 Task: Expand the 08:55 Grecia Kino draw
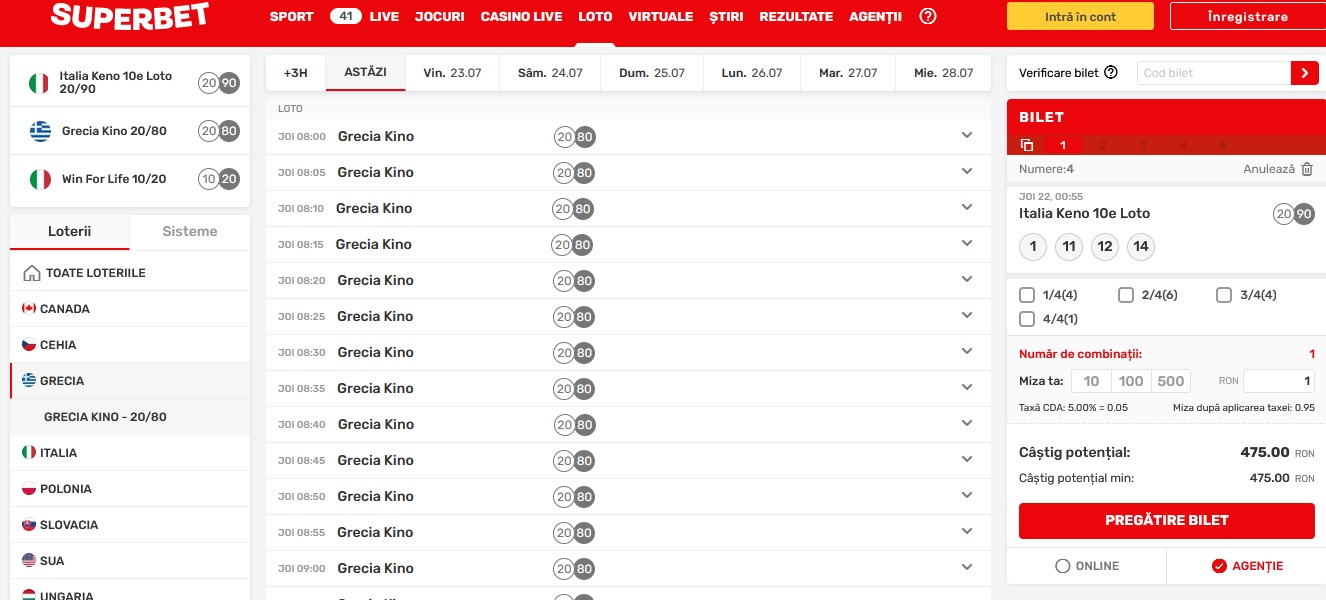(967, 532)
